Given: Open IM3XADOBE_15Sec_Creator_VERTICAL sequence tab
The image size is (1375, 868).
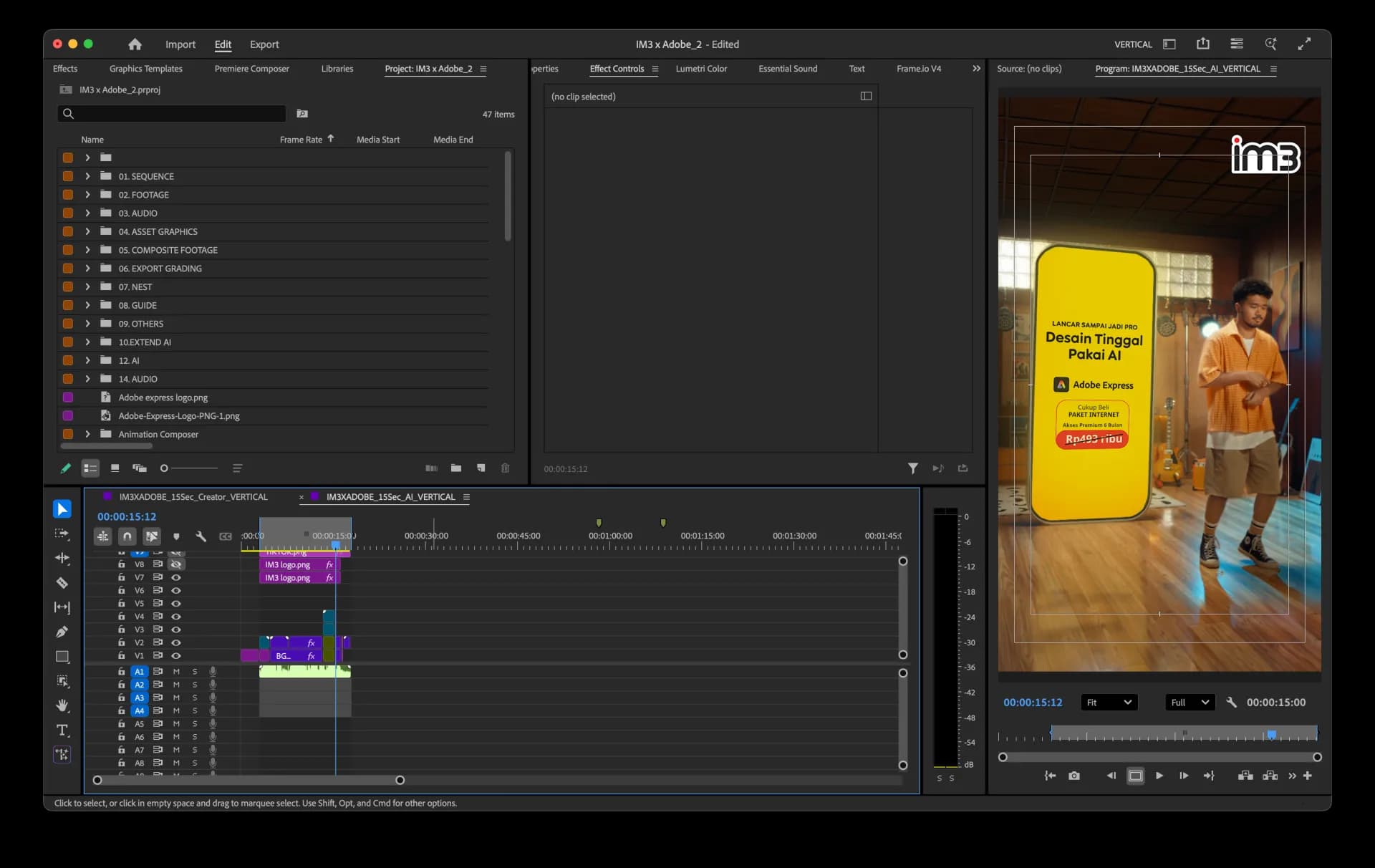Looking at the screenshot, I should click(x=193, y=497).
